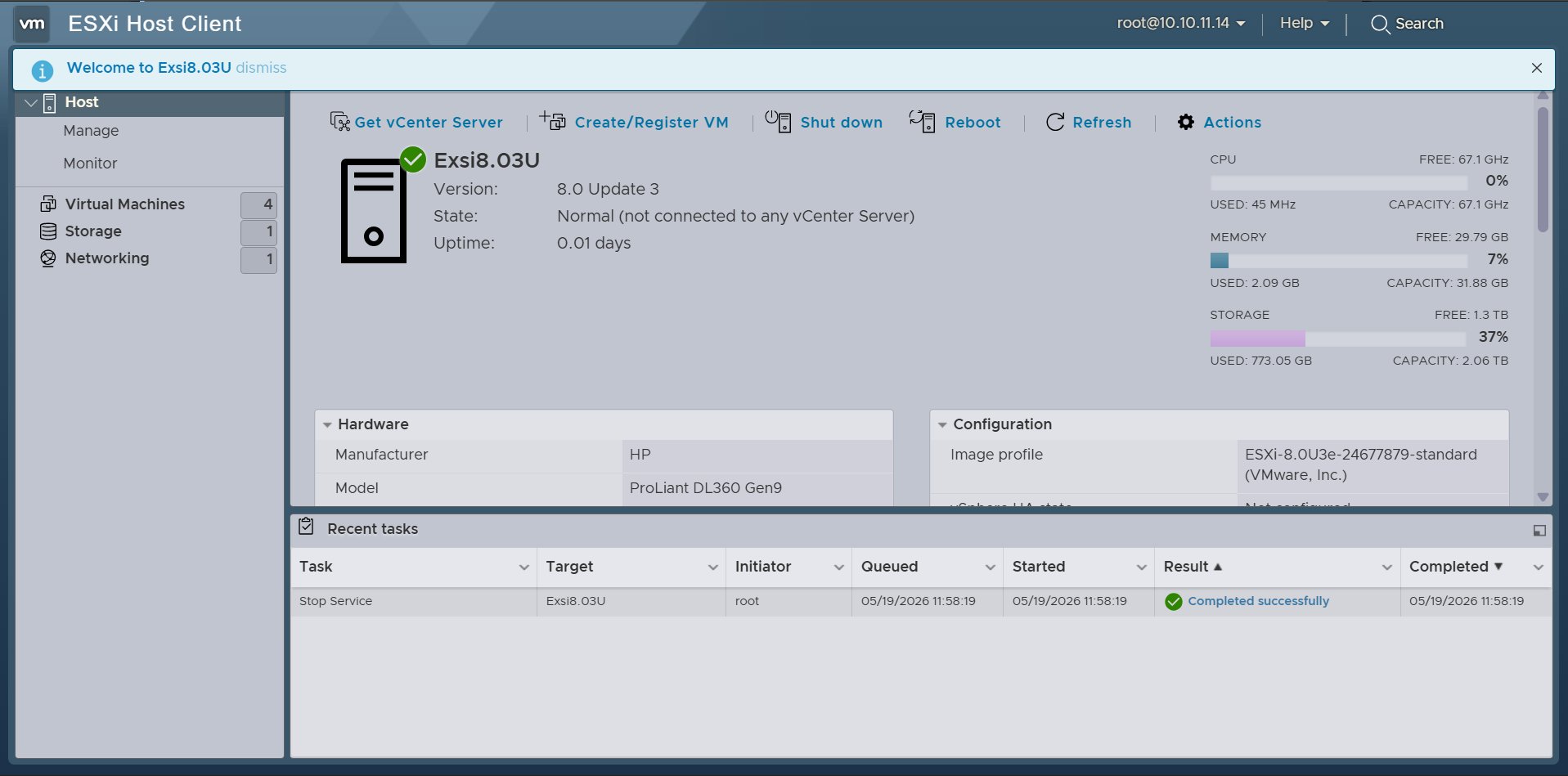Open Monitor under Host
This screenshot has height=776, width=1568.
[x=90, y=164]
